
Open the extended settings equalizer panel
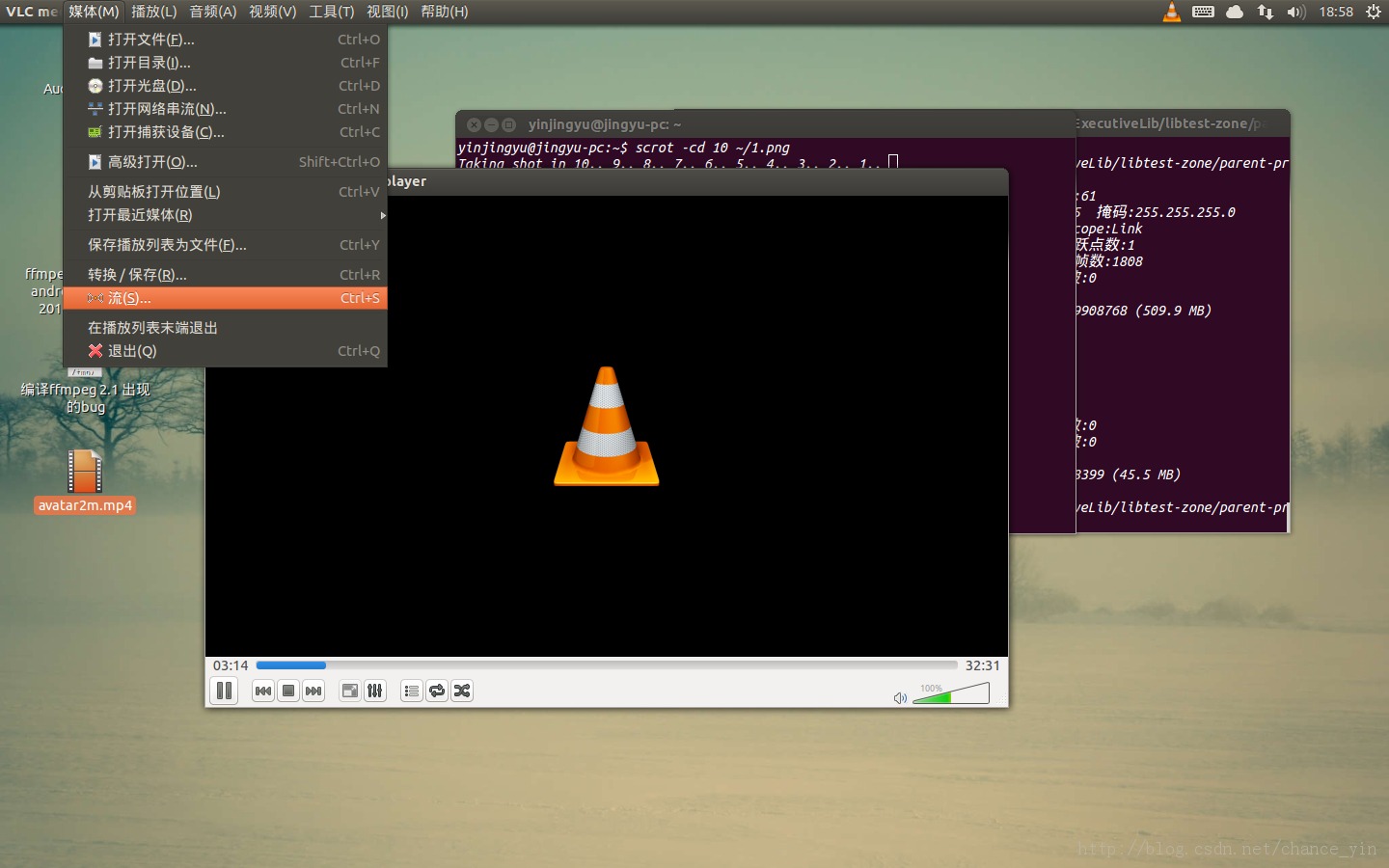pyautogui.click(x=374, y=691)
